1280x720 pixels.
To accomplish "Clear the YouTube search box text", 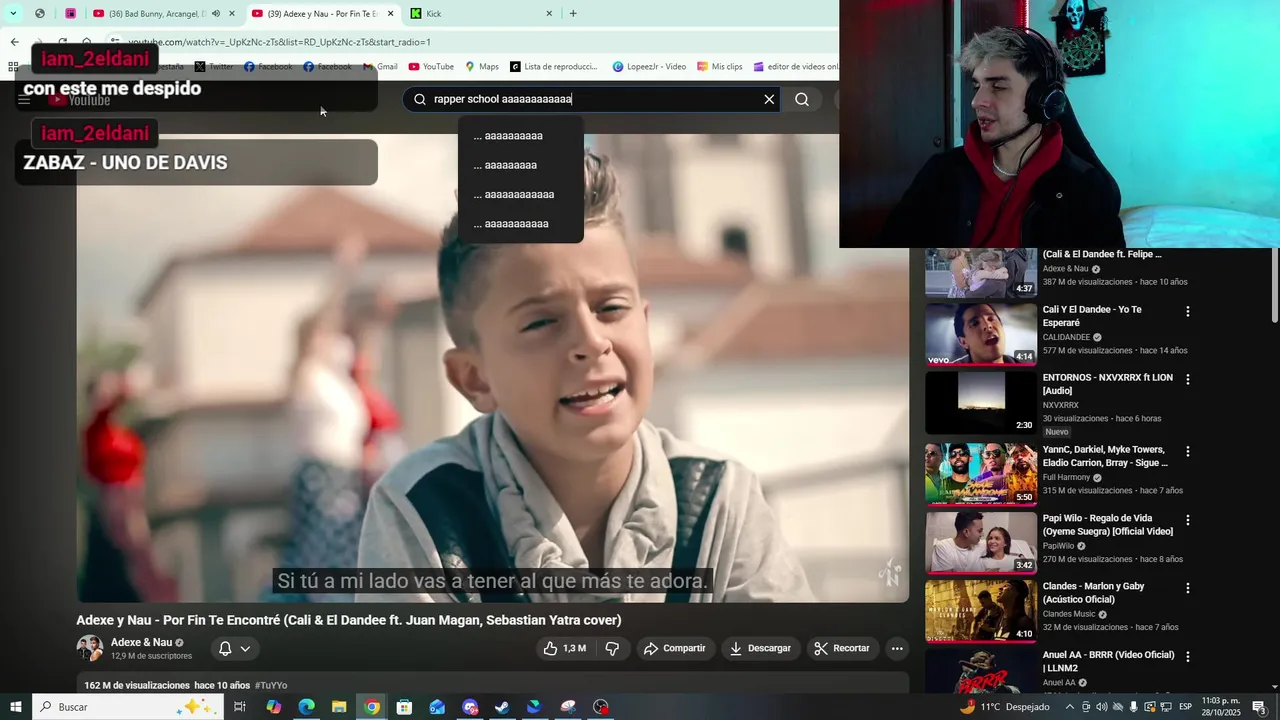I will (769, 99).
